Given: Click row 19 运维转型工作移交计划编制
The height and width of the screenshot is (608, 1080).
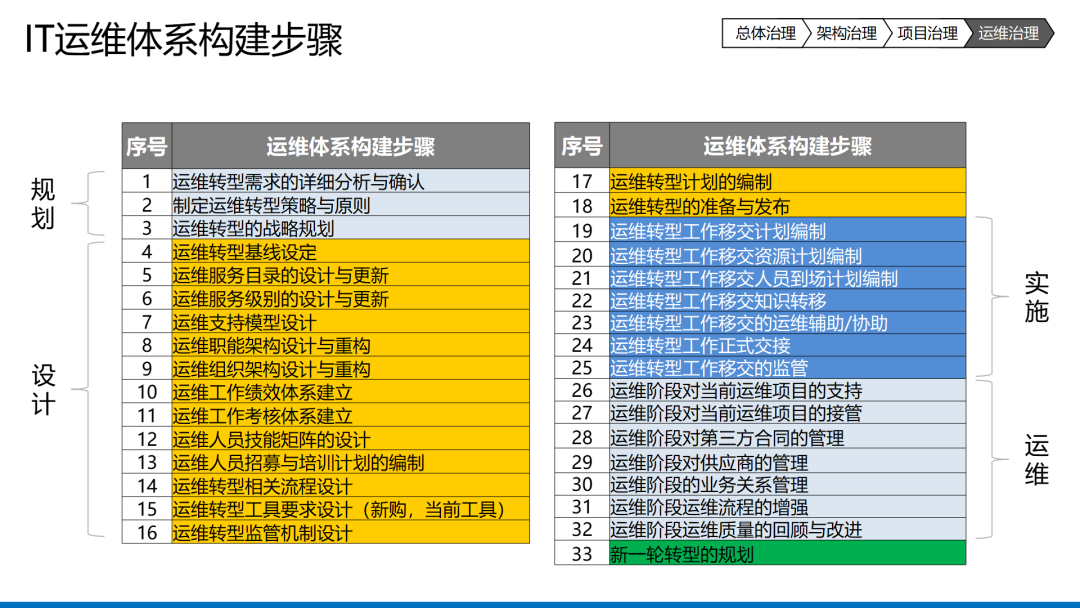Looking at the screenshot, I should pyautogui.click(x=760, y=230).
